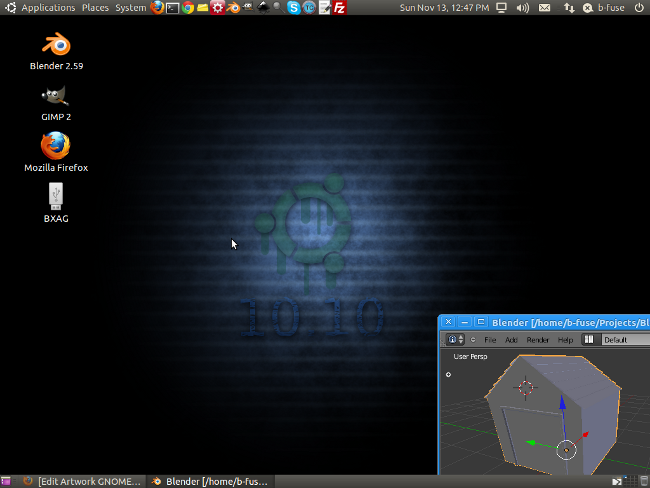Open Blender's Help menu
This screenshot has height=488, width=650.
point(565,340)
